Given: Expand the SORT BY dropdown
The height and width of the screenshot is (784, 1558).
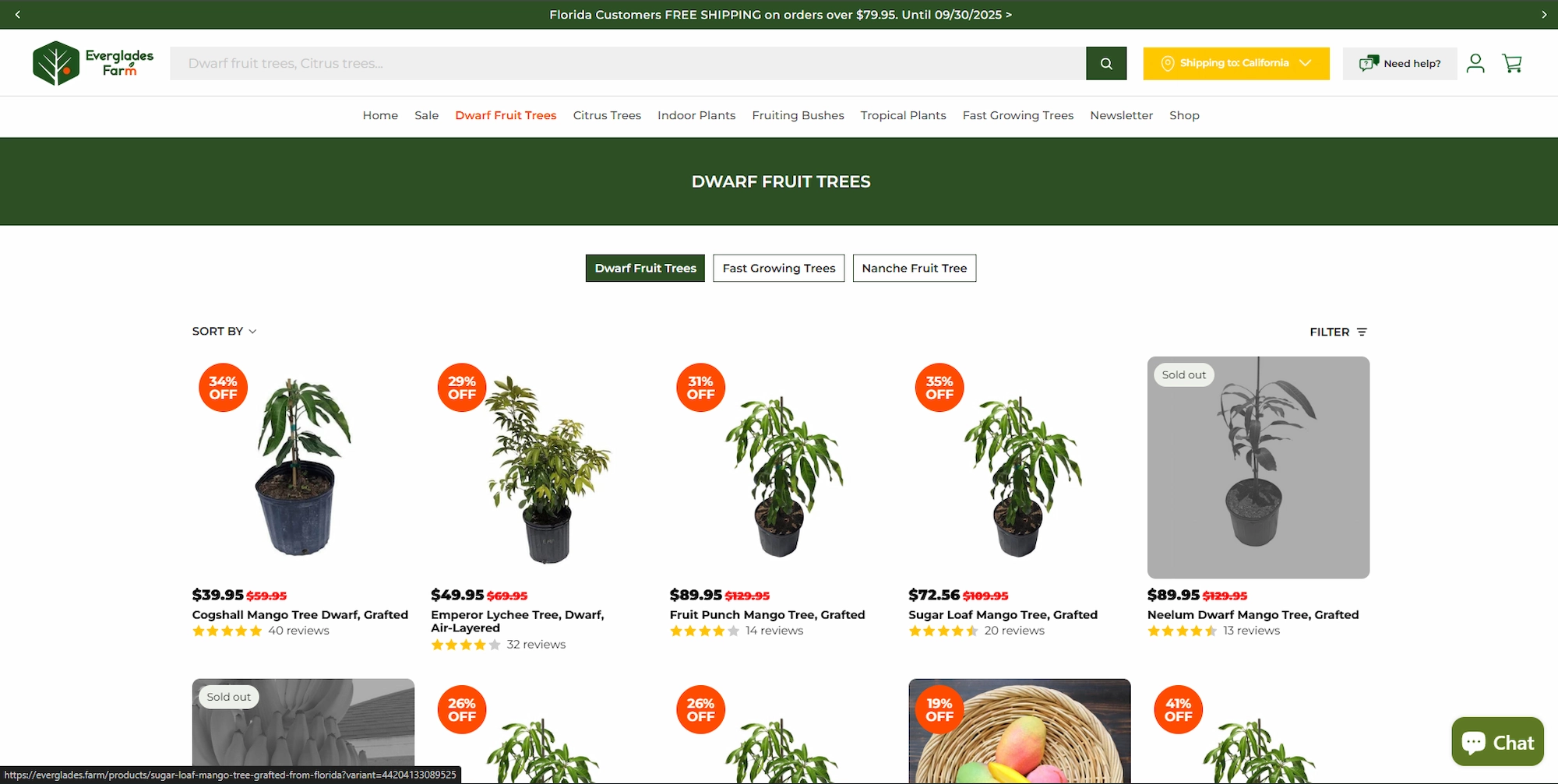Looking at the screenshot, I should pyautogui.click(x=224, y=331).
